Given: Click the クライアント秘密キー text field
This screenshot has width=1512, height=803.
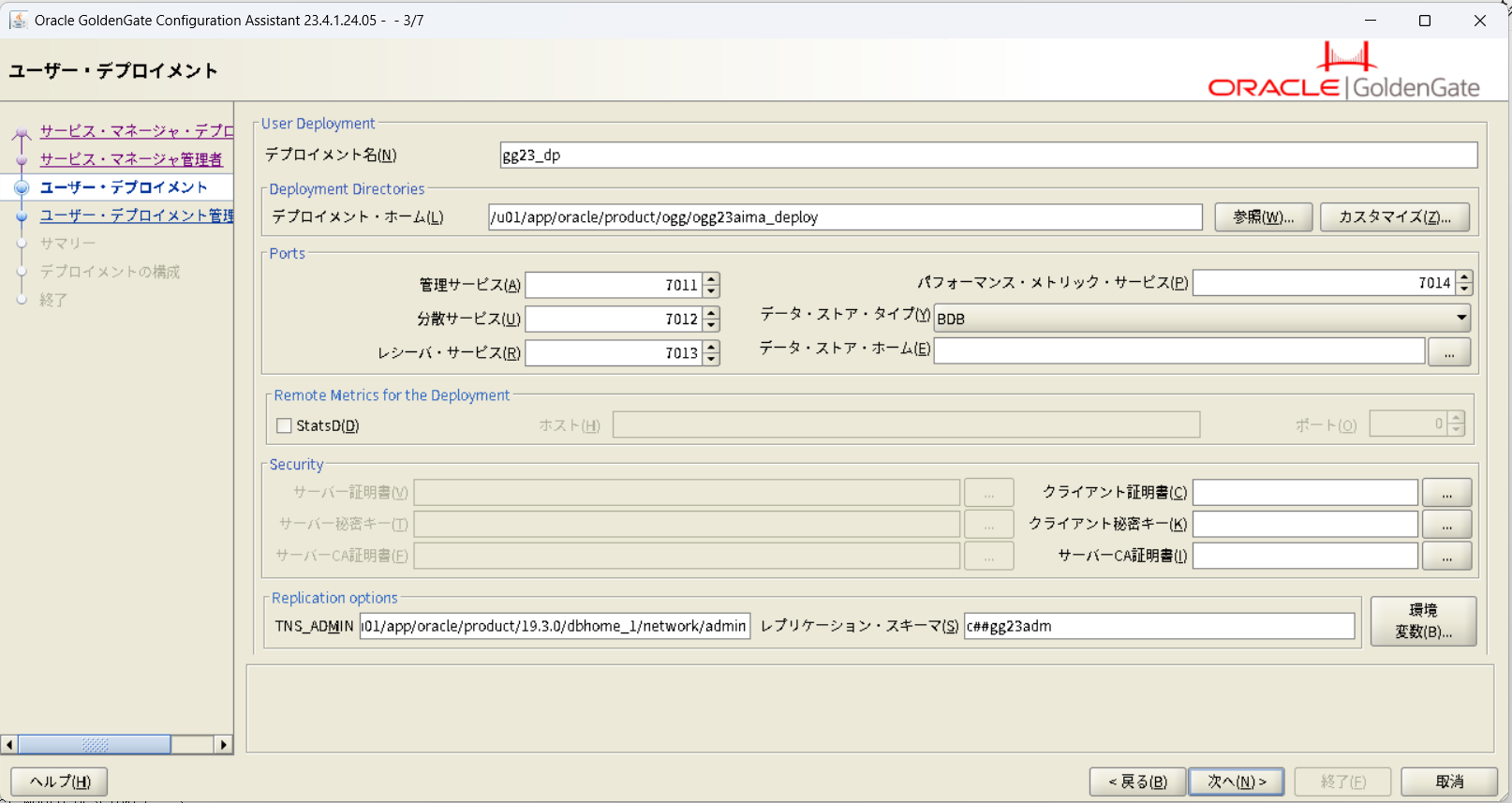Looking at the screenshot, I should (1305, 525).
